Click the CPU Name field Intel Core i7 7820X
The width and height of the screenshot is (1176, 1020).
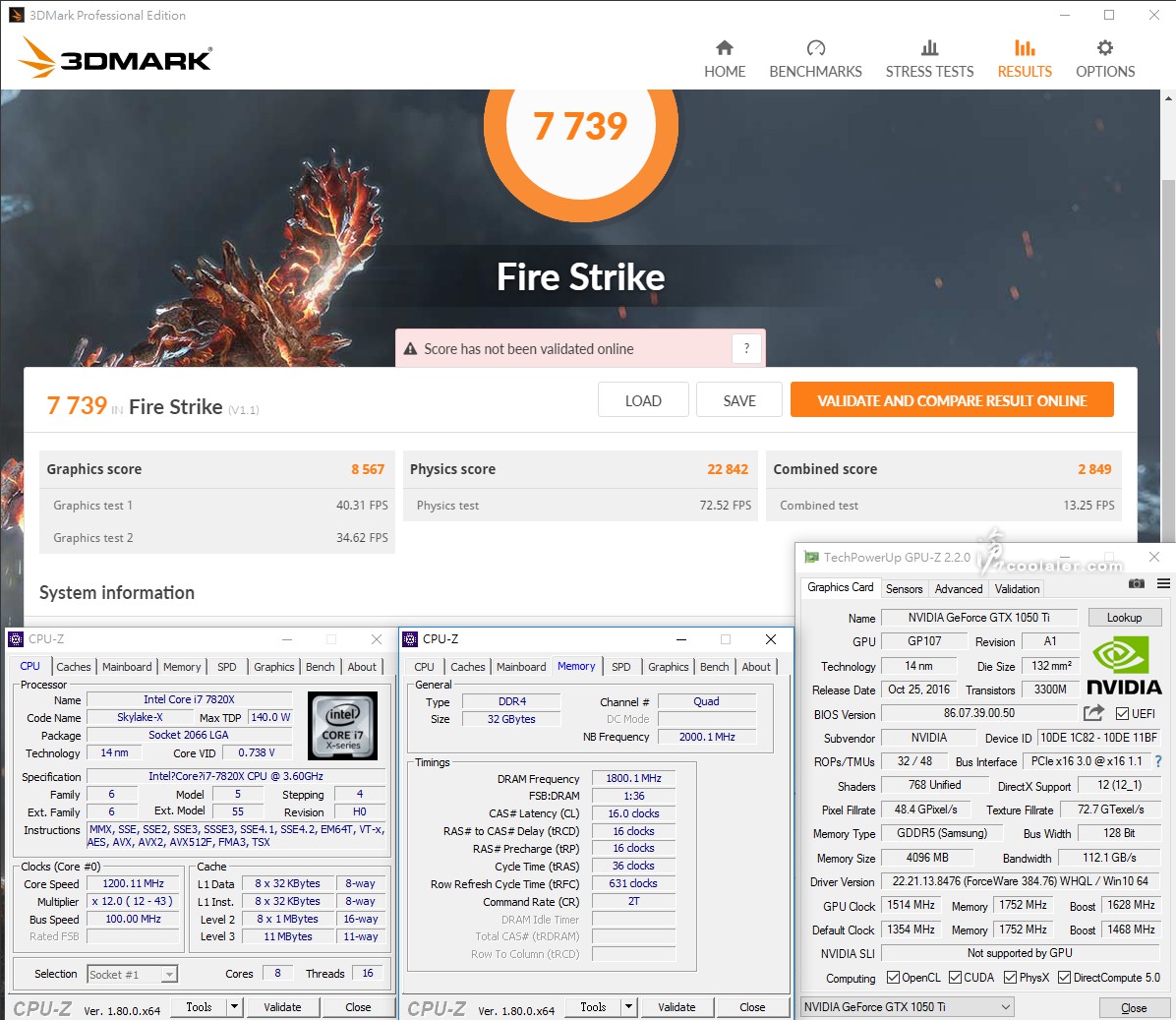(x=189, y=699)
